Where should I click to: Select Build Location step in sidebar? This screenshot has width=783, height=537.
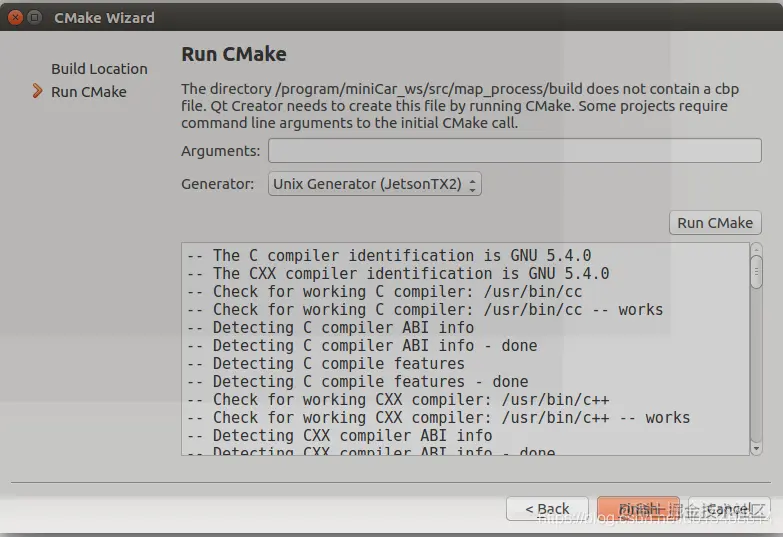tap(99, 69)
